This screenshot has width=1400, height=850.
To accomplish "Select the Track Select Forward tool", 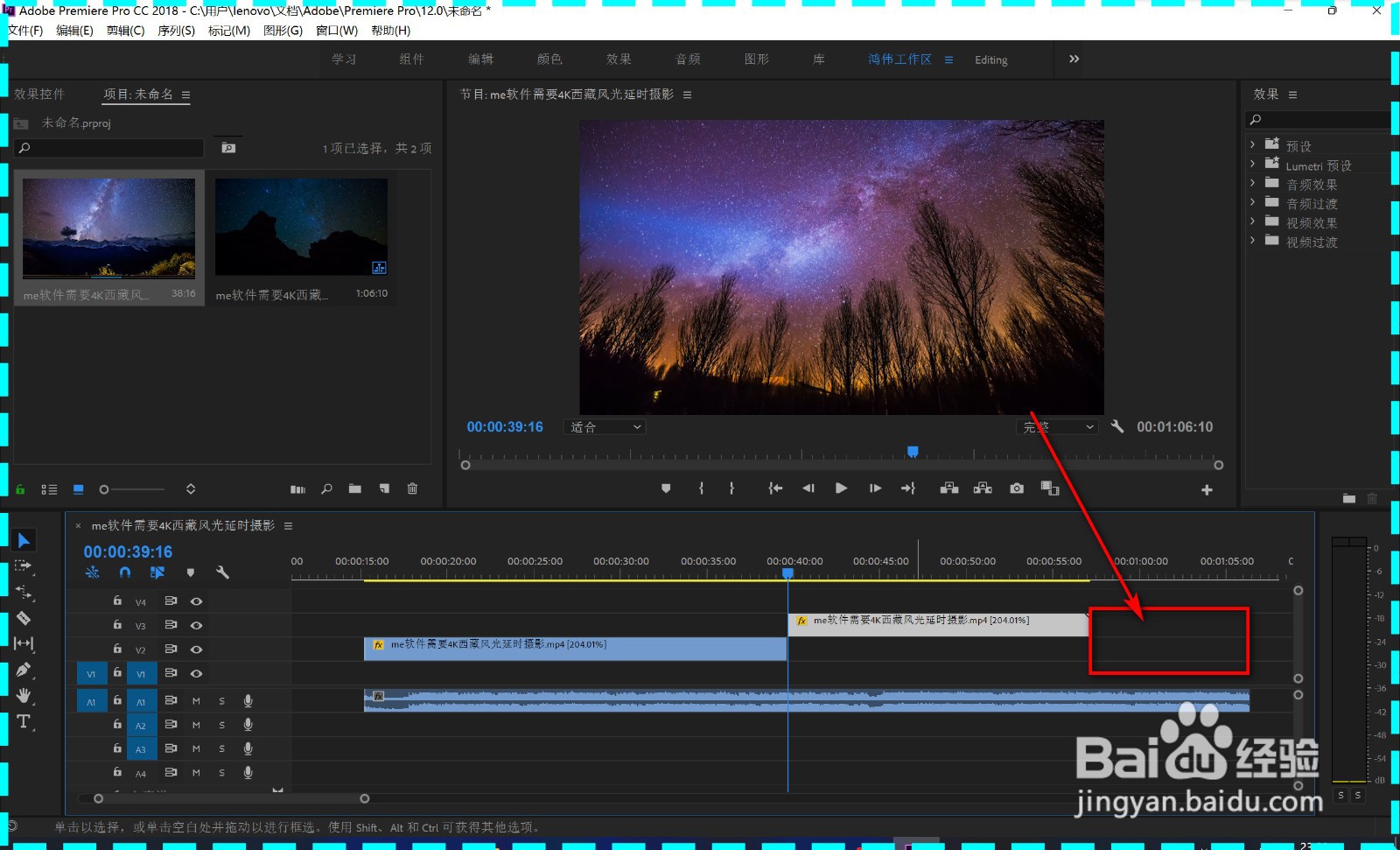I will click(24, 566).
